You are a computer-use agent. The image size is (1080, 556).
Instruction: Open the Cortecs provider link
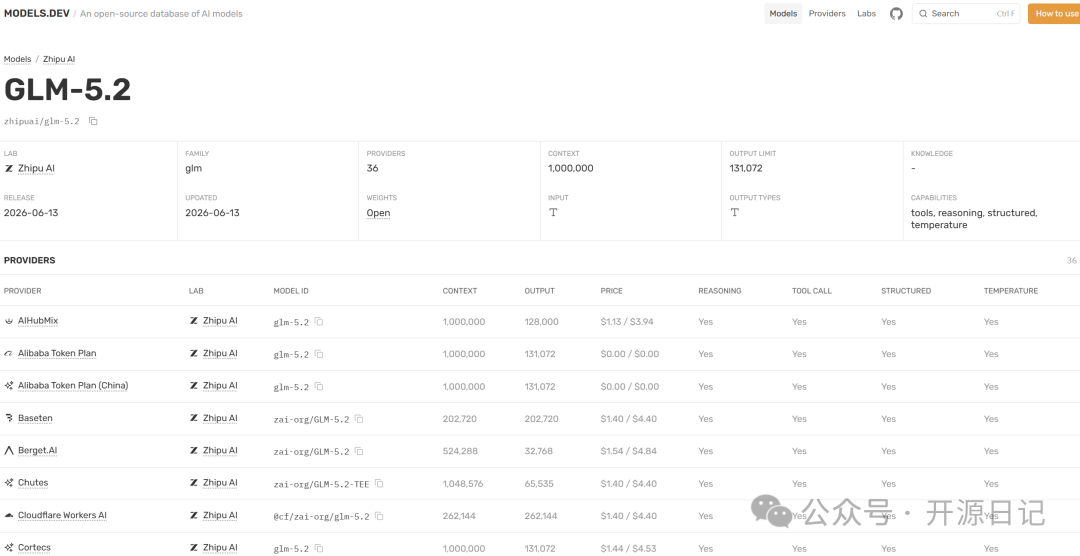click(x=34, y=548)
